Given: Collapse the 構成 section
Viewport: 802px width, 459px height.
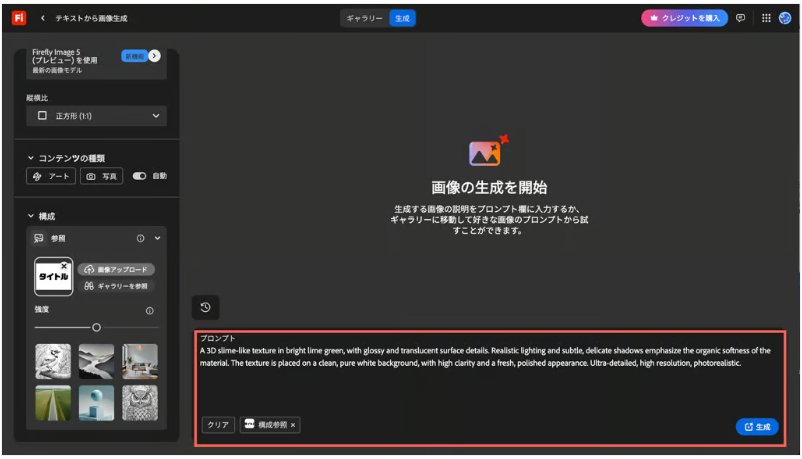Looking at the screenshot, I should pyautogui.click(x=31, y=216).
